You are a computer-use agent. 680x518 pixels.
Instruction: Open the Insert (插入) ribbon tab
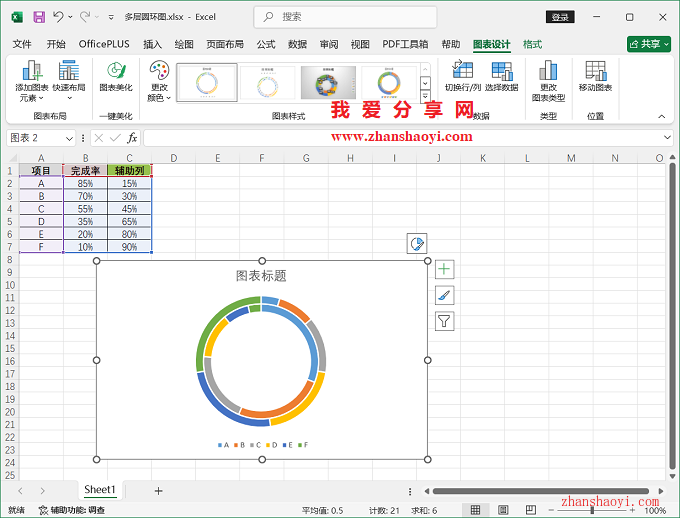[x=152, y=44]
